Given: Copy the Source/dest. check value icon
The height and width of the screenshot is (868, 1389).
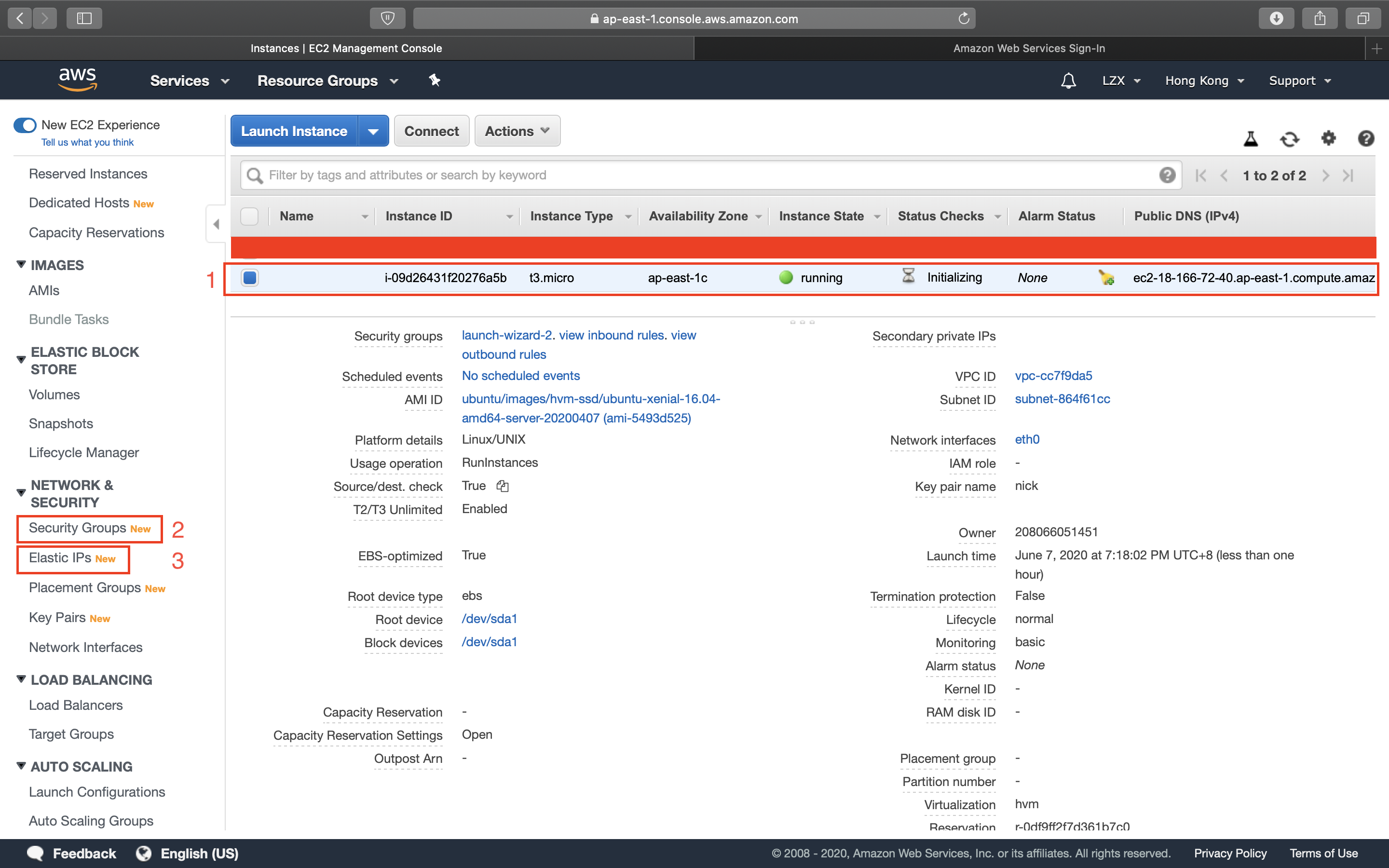Looking at the screenshot, I should 503,486.
